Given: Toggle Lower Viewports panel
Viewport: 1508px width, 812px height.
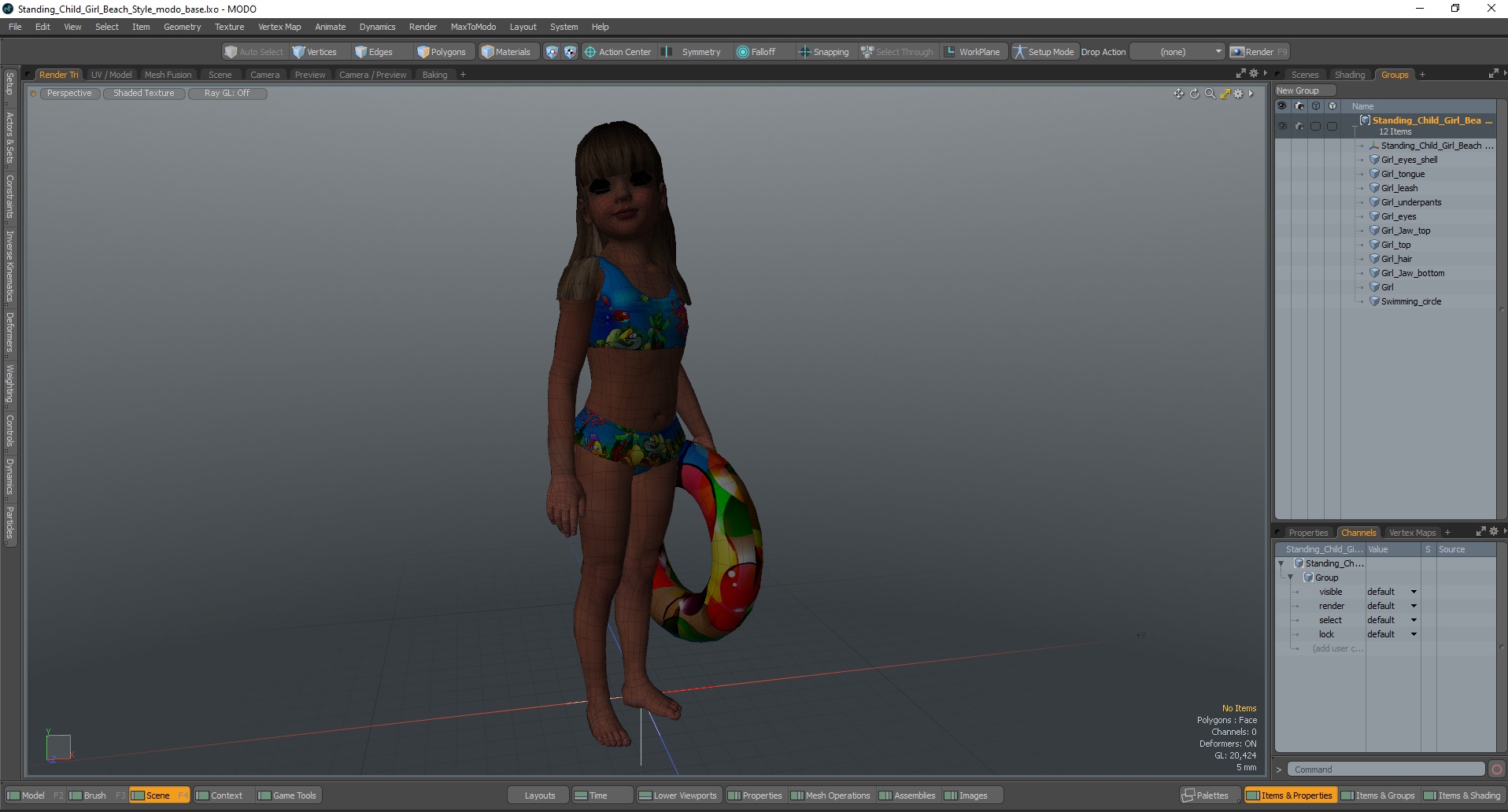Looking at the screenshot, I should point(678,795).
